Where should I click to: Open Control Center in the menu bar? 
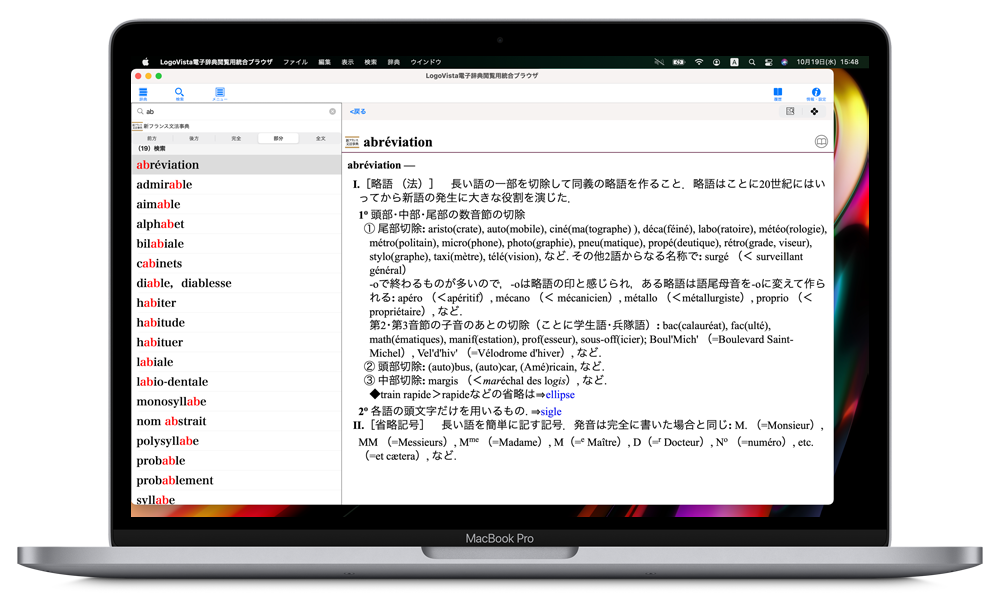[768, 62]
